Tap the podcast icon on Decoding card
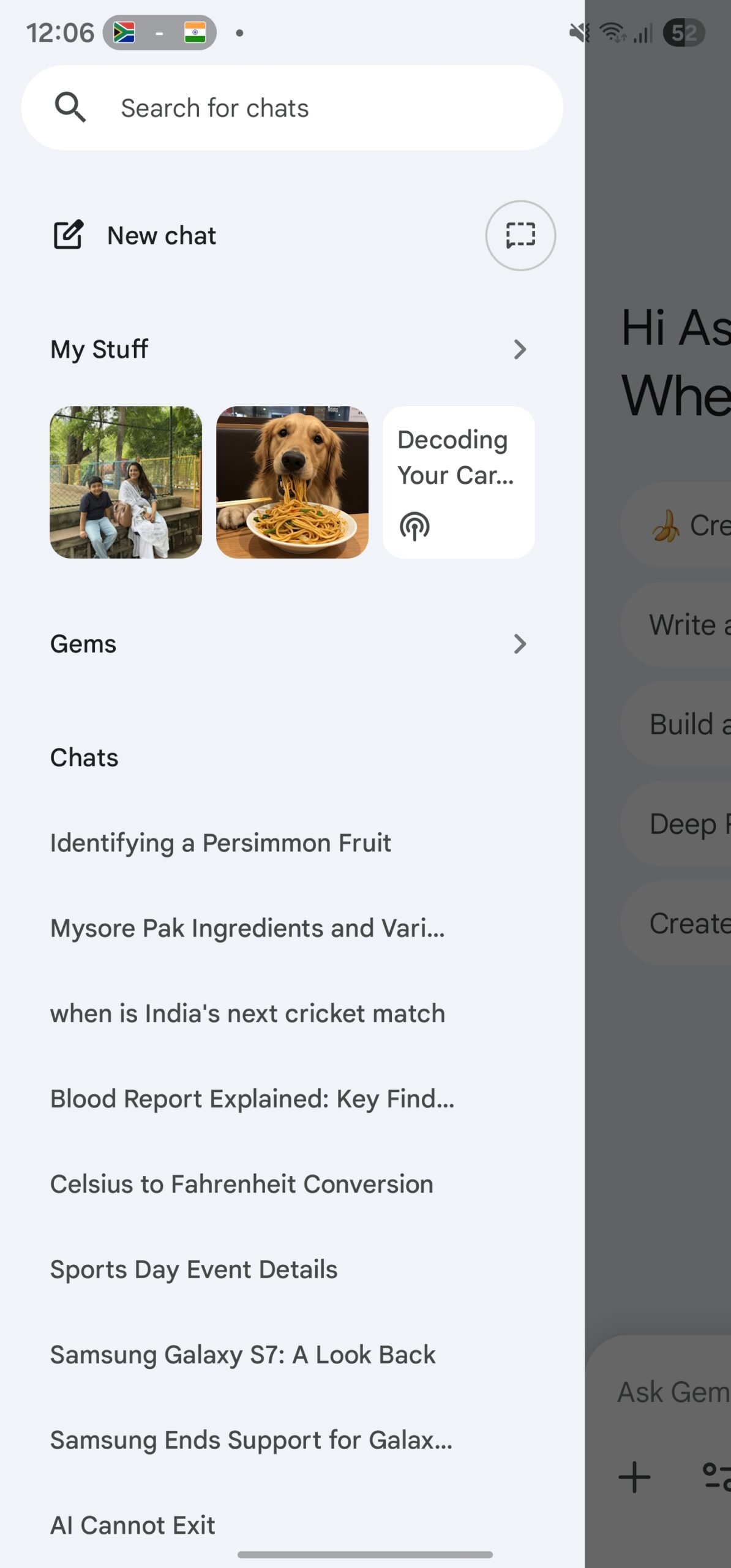Image resolution: width=731 pixels, height=1568 pixels. pos(414,526)
